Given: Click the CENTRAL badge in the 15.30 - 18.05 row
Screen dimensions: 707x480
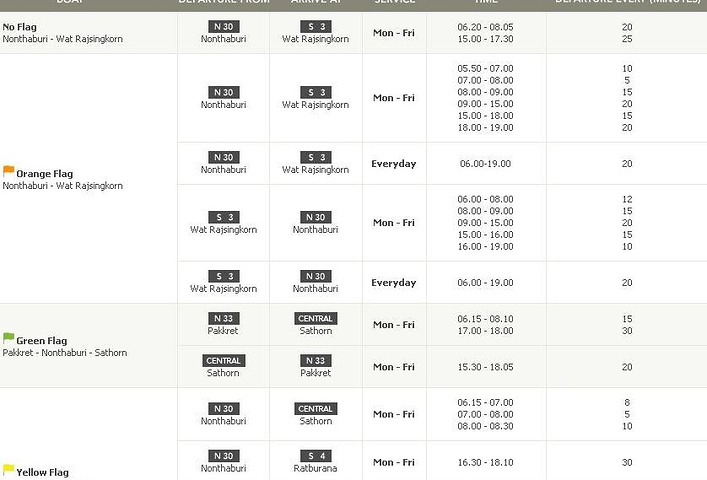Looking at the screenshot, I should [x=223, y=361].
